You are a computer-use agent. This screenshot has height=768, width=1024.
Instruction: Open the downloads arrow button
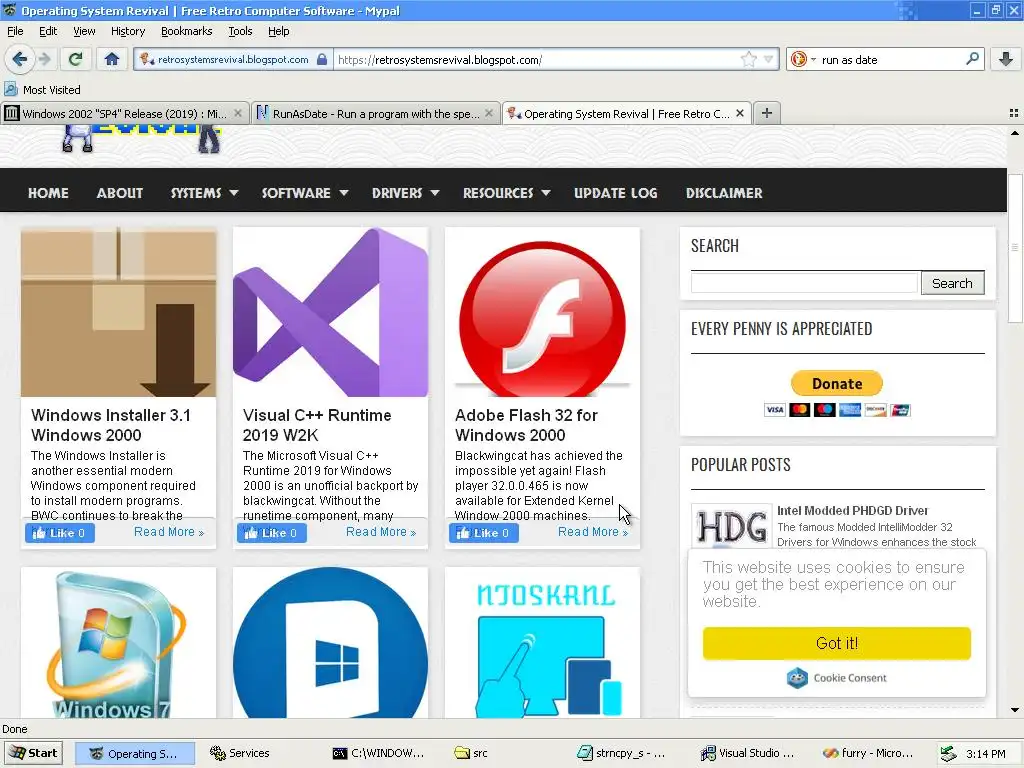[x=1006, y=59]
